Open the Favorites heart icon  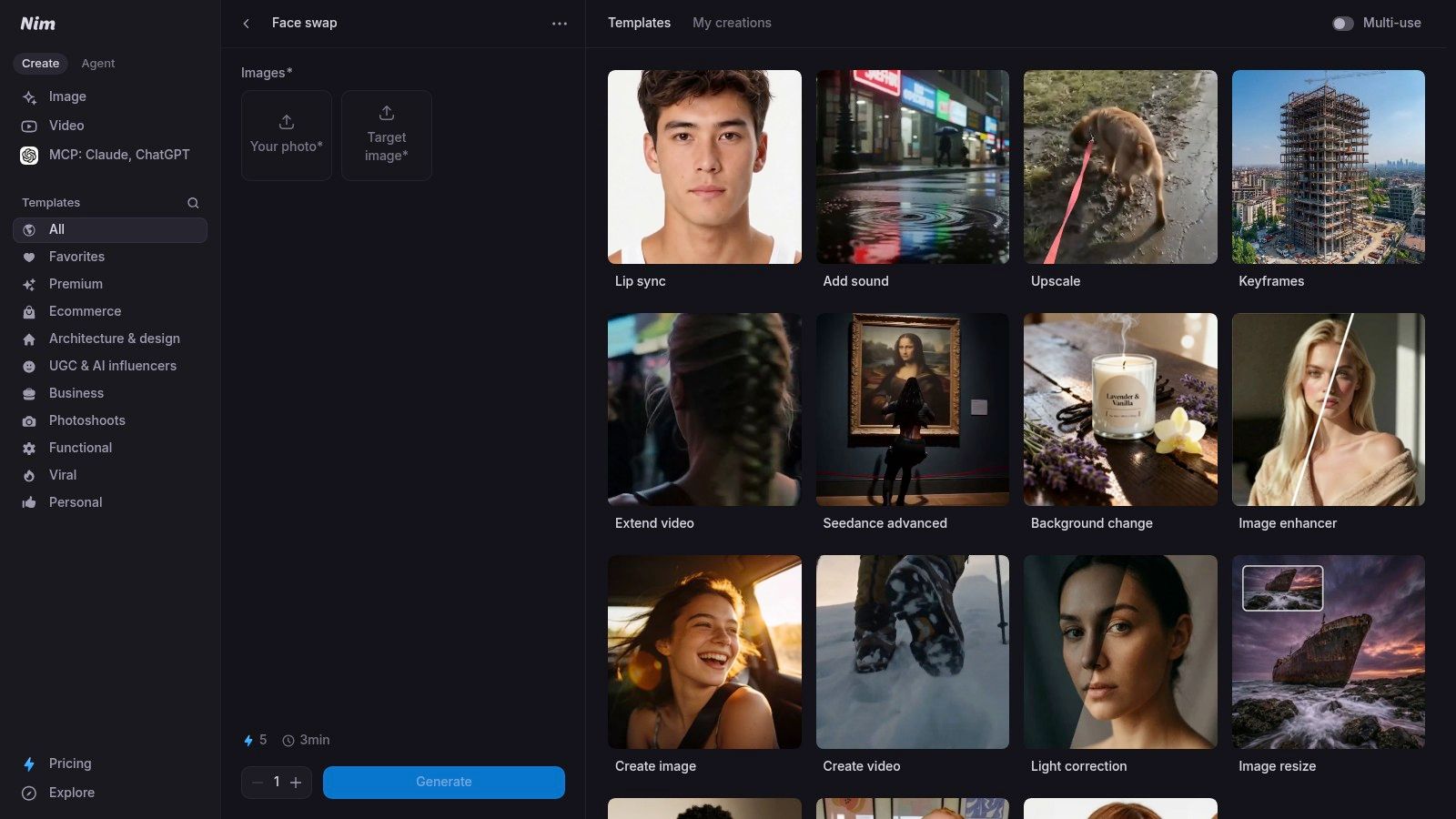click(29, 258)
